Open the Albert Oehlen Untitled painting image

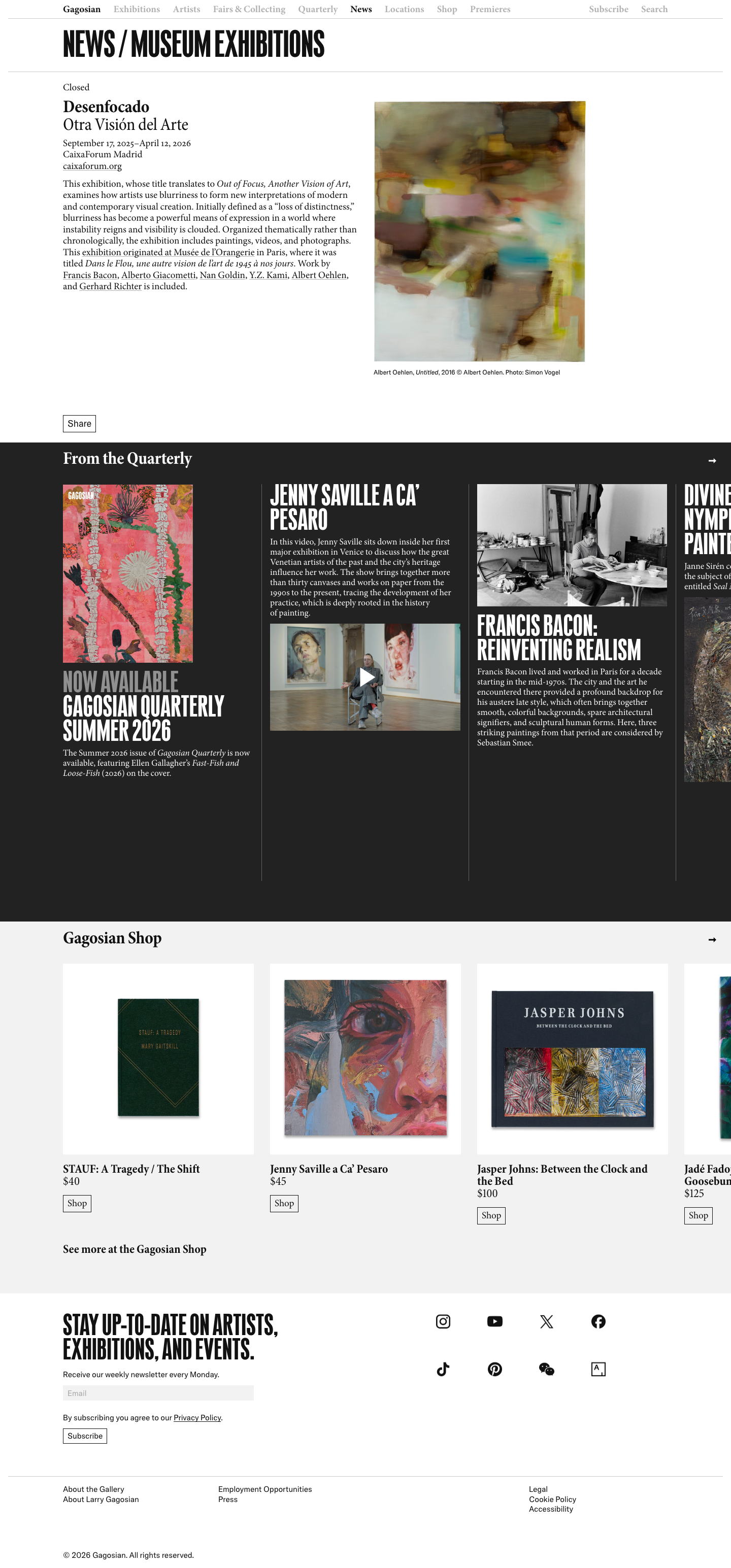[x=479, y=231]
